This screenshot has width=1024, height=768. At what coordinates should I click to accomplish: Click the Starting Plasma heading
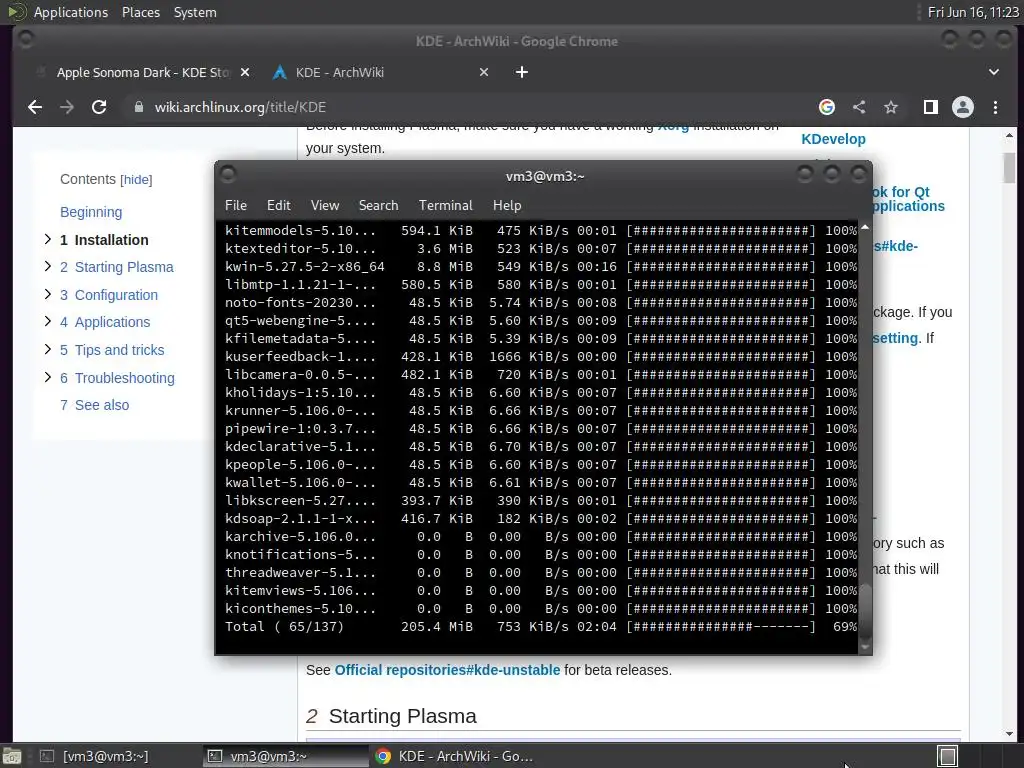[x=402, y=716]
